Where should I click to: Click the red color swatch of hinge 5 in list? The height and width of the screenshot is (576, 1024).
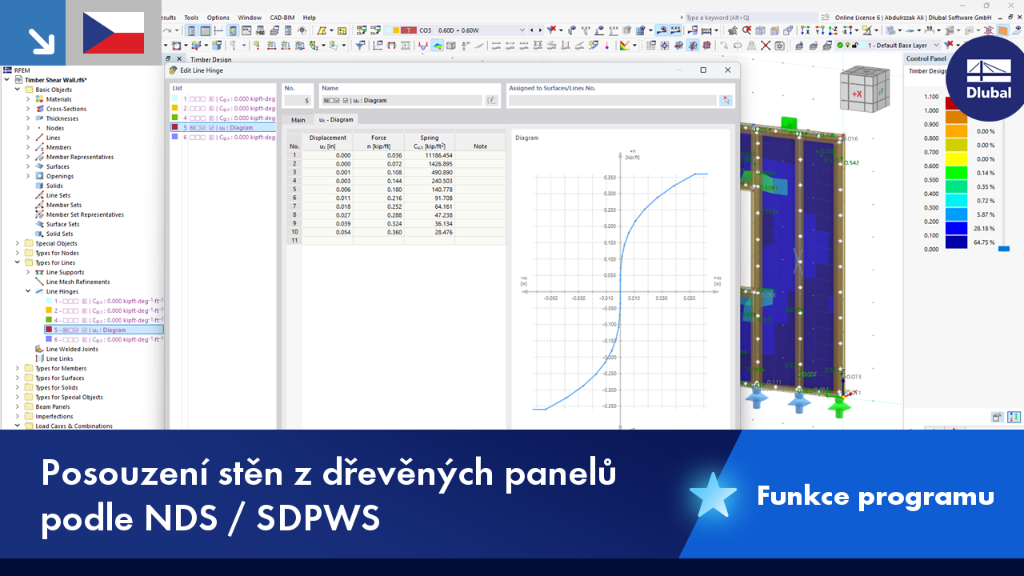tap(174, 128)
